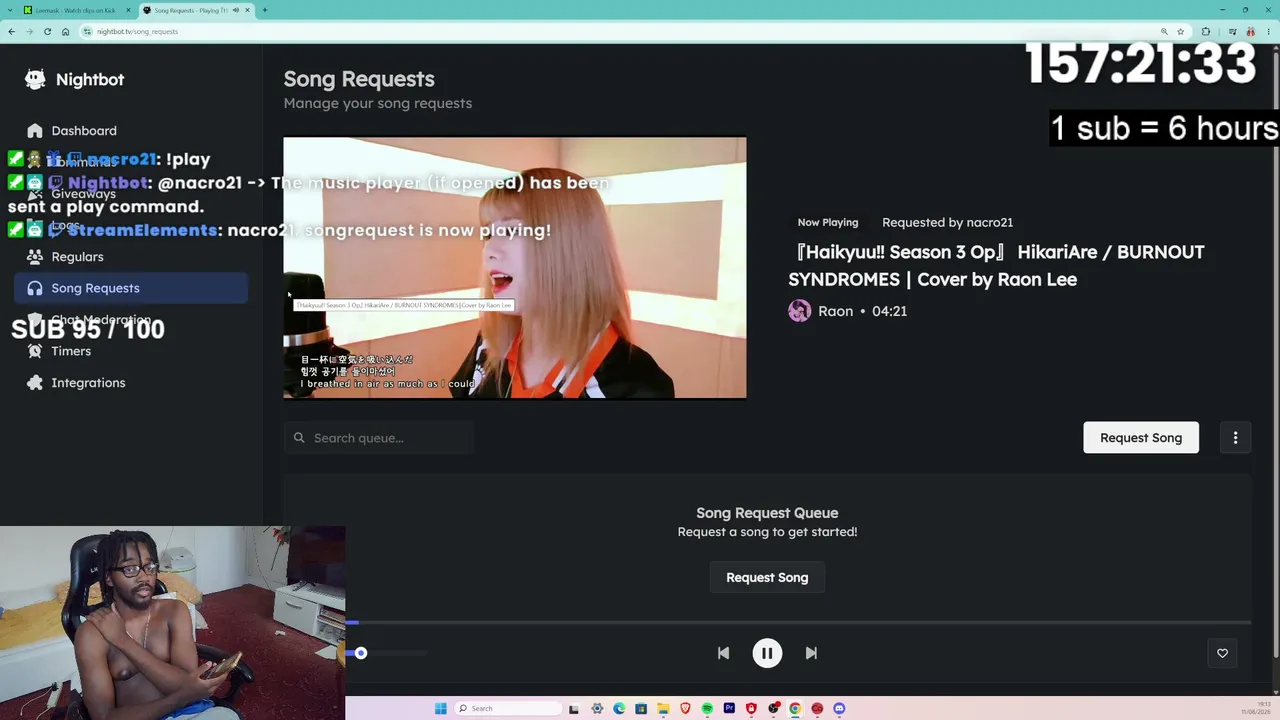Image resolution: width=1280 pixels, height=720 pixels.
Task: Click the Raon channel avatar
Action: pyautogui.click(x=799, y=311)
